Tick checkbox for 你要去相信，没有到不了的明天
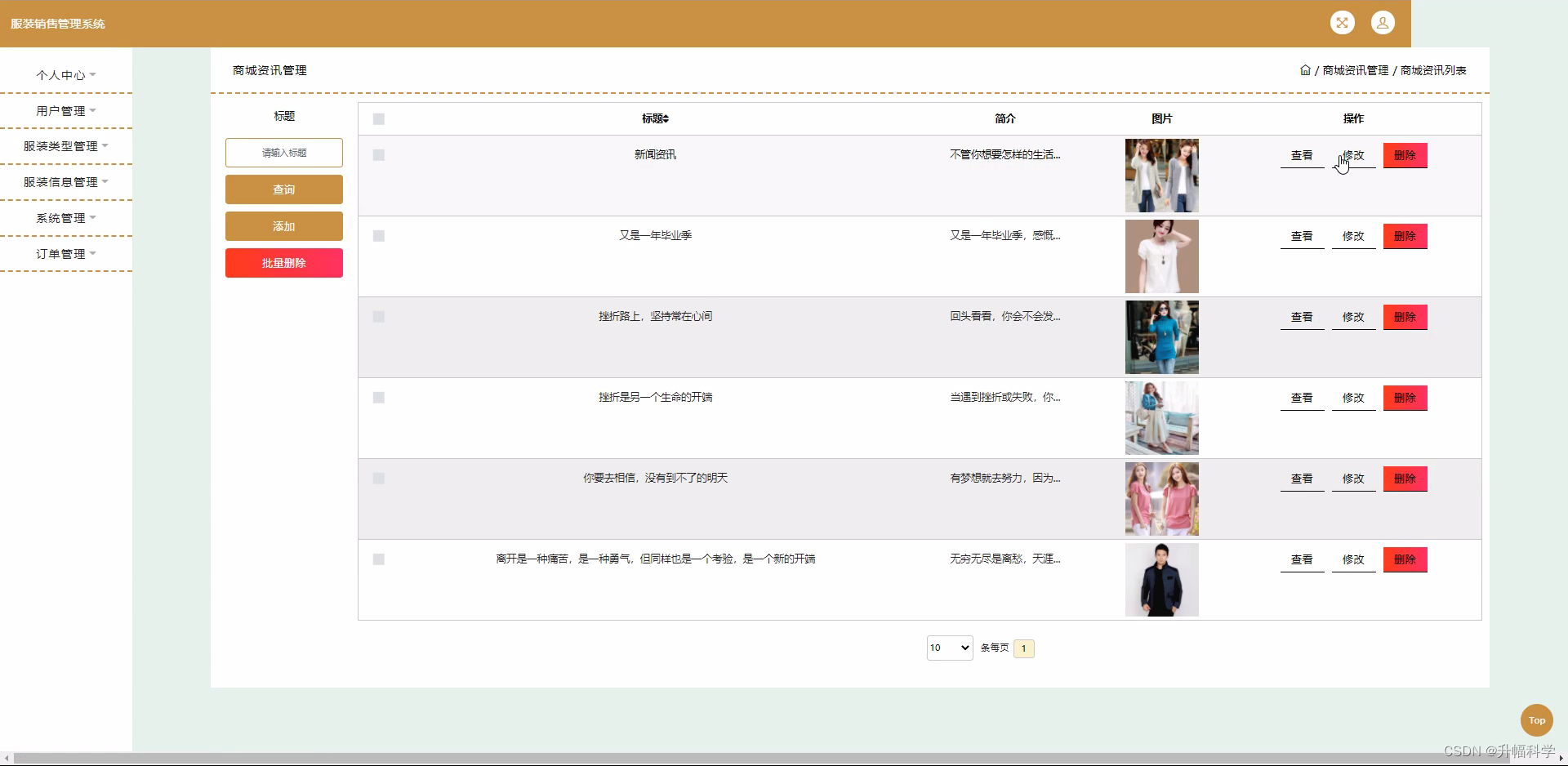The width and height of the screenshot is (1568, 766). click(379, 479)
